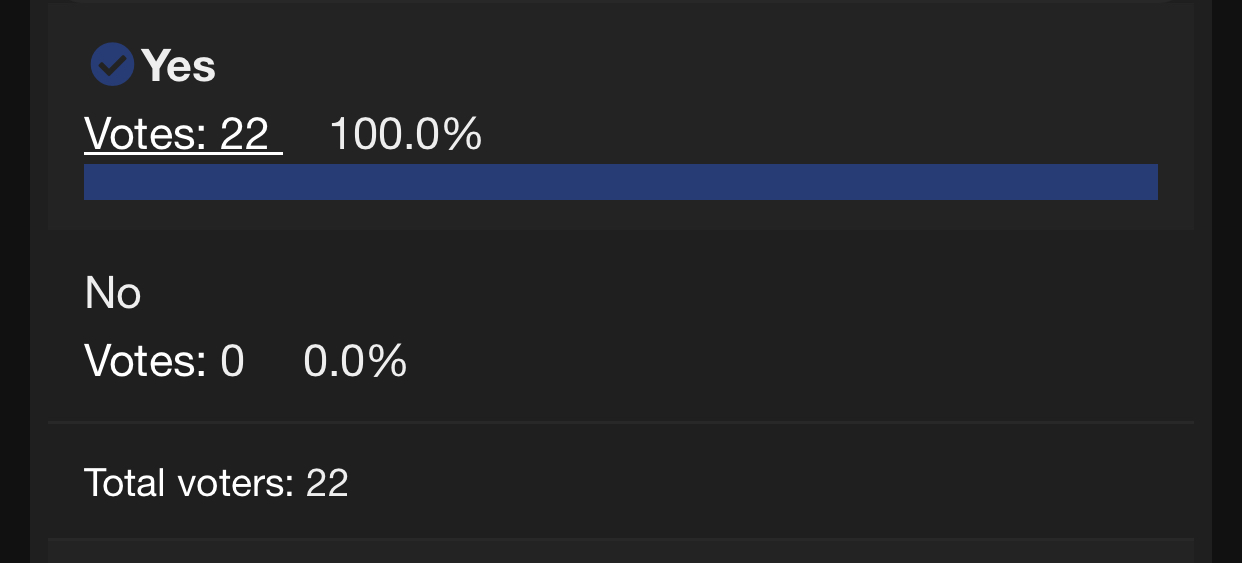Click the blue checkmark icon beside Yes
Image resolution: width=1242 pixels, height=563 pixels.
pyautogui.click(x=112, y=66)
